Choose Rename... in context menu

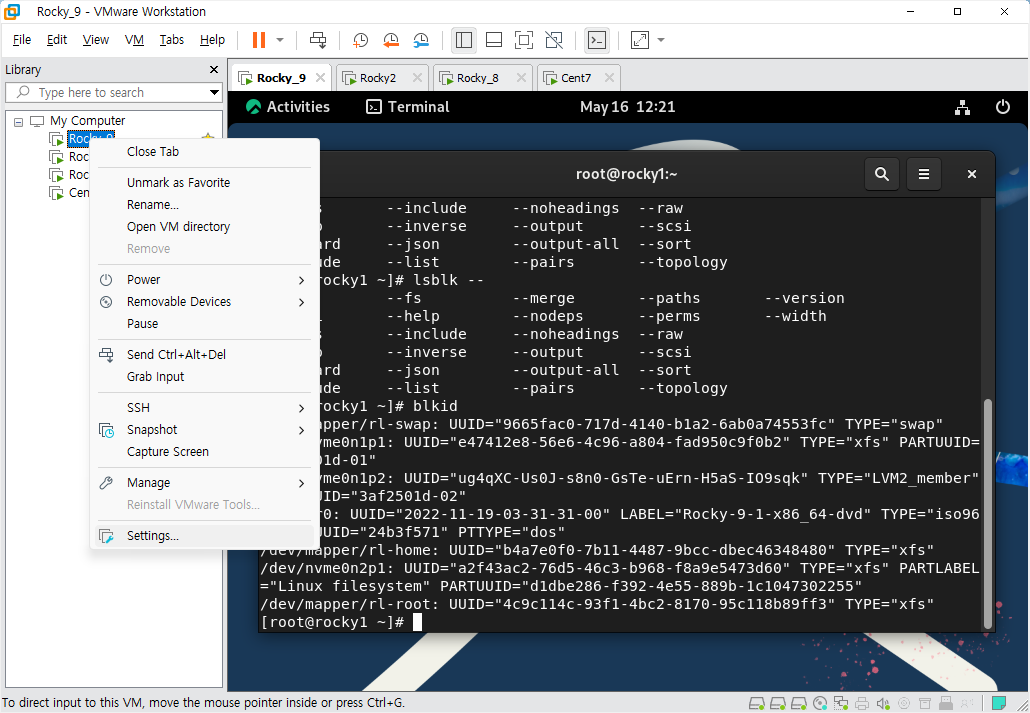coord(204,205)
